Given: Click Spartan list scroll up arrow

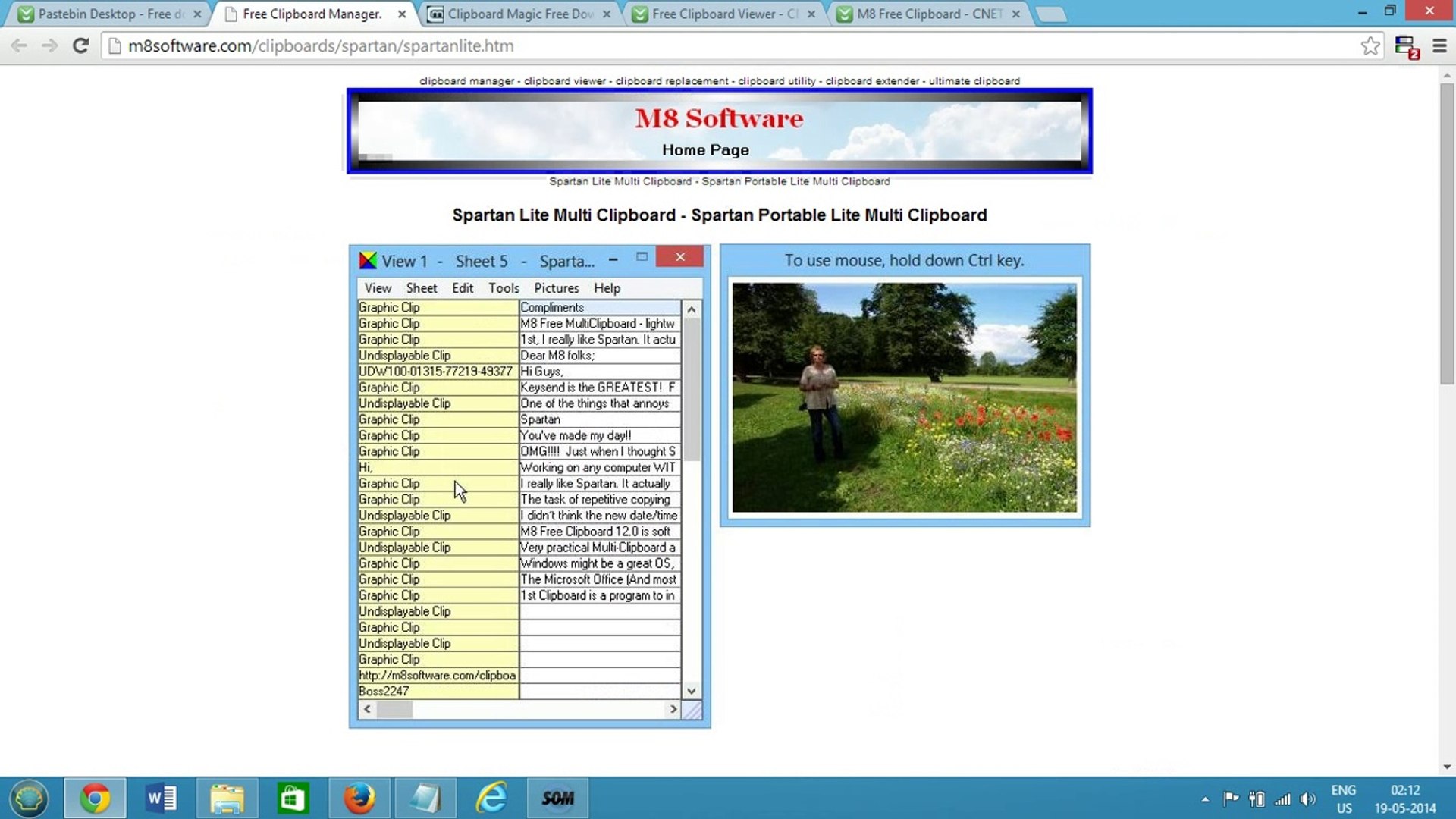Looking at the screenshot, I should point(691,309).
